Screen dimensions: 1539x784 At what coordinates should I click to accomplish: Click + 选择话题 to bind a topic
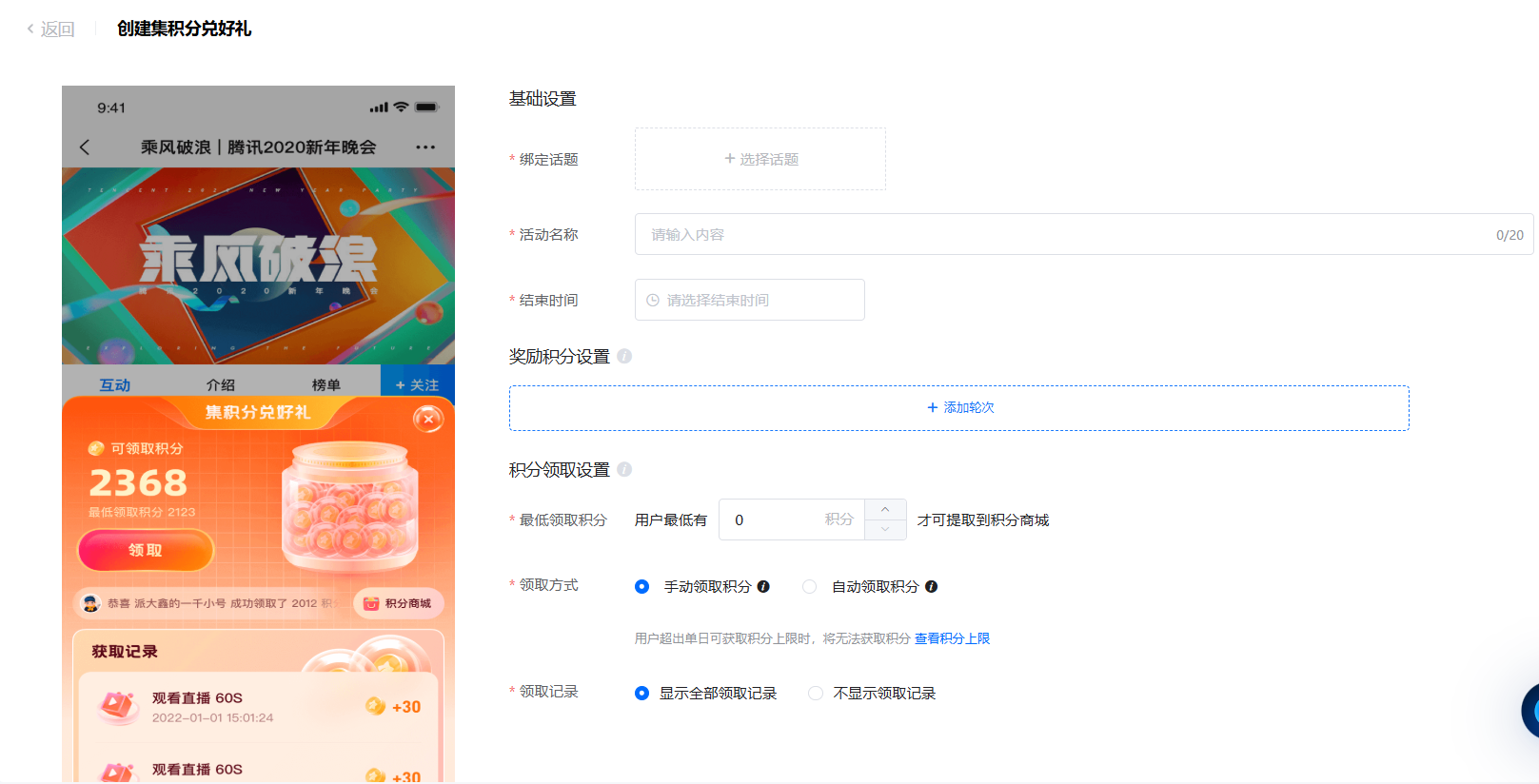pyautogui.click(x=760, y=159)
